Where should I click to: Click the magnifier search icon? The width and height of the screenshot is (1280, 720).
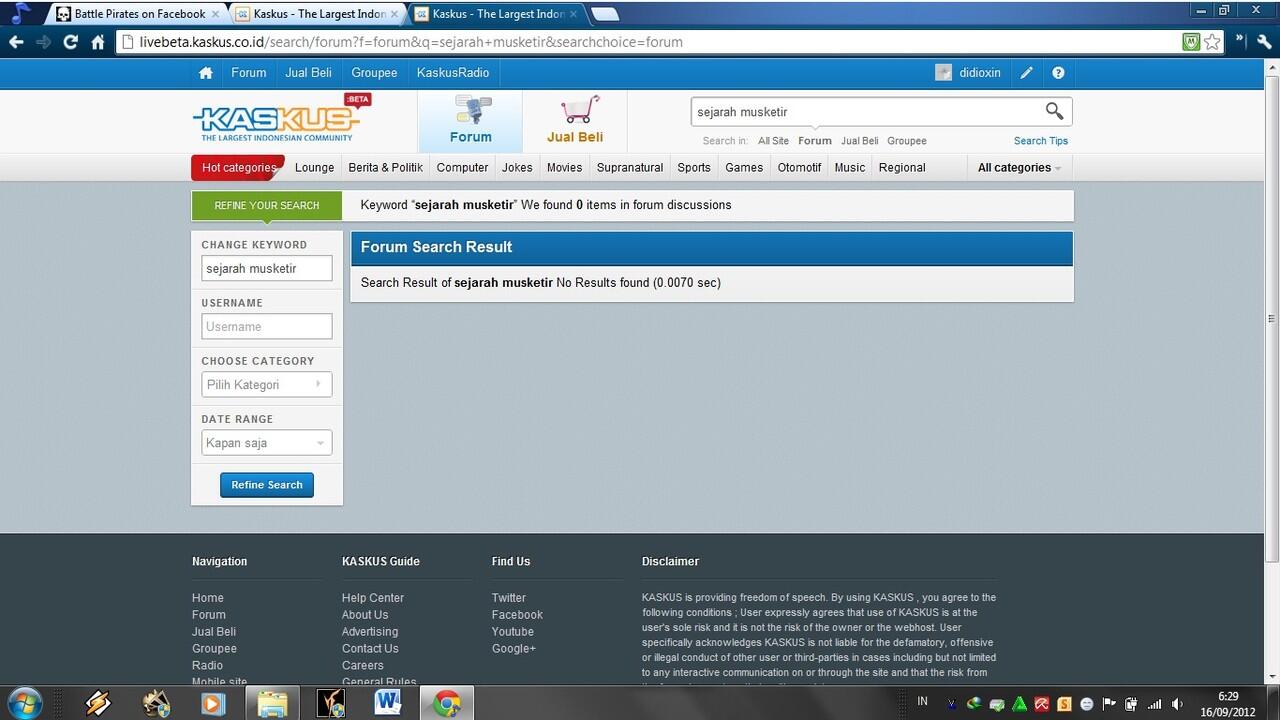click(1054, 111)
